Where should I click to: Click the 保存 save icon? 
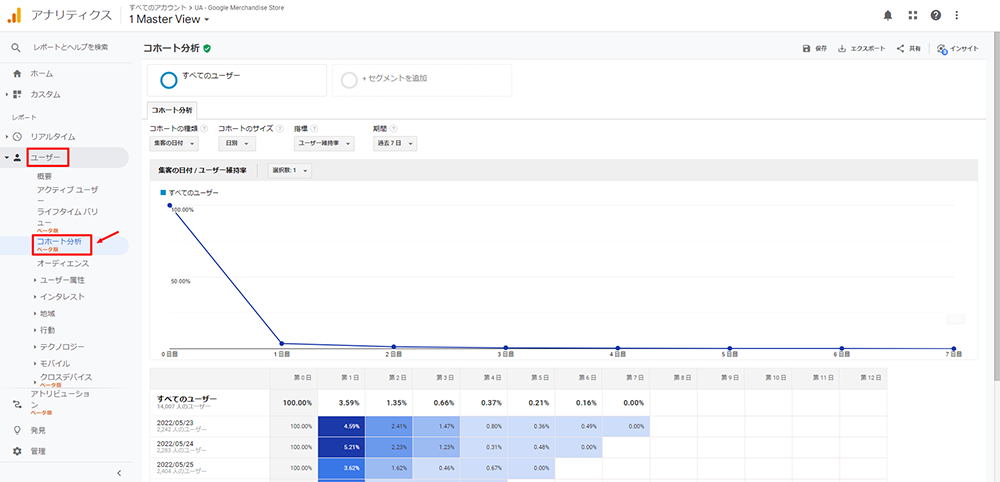click(806, 48)
